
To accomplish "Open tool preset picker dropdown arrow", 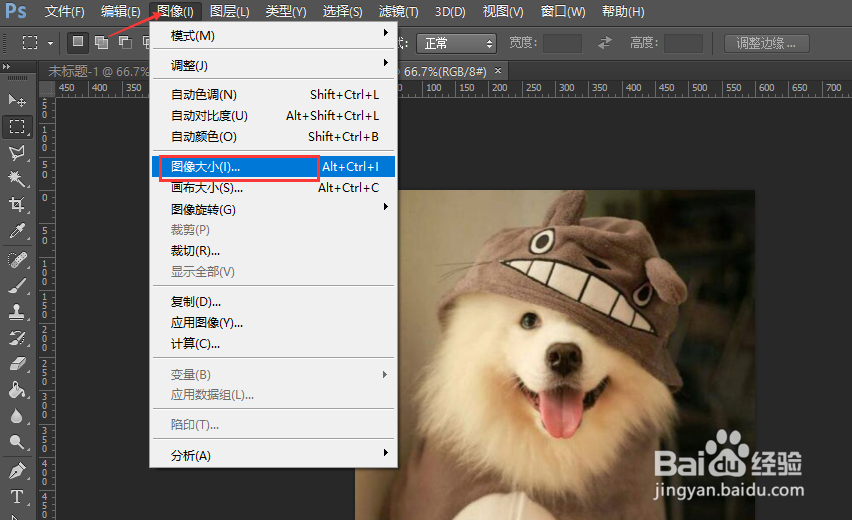I will pyautogui.click(x=50, y=43).
